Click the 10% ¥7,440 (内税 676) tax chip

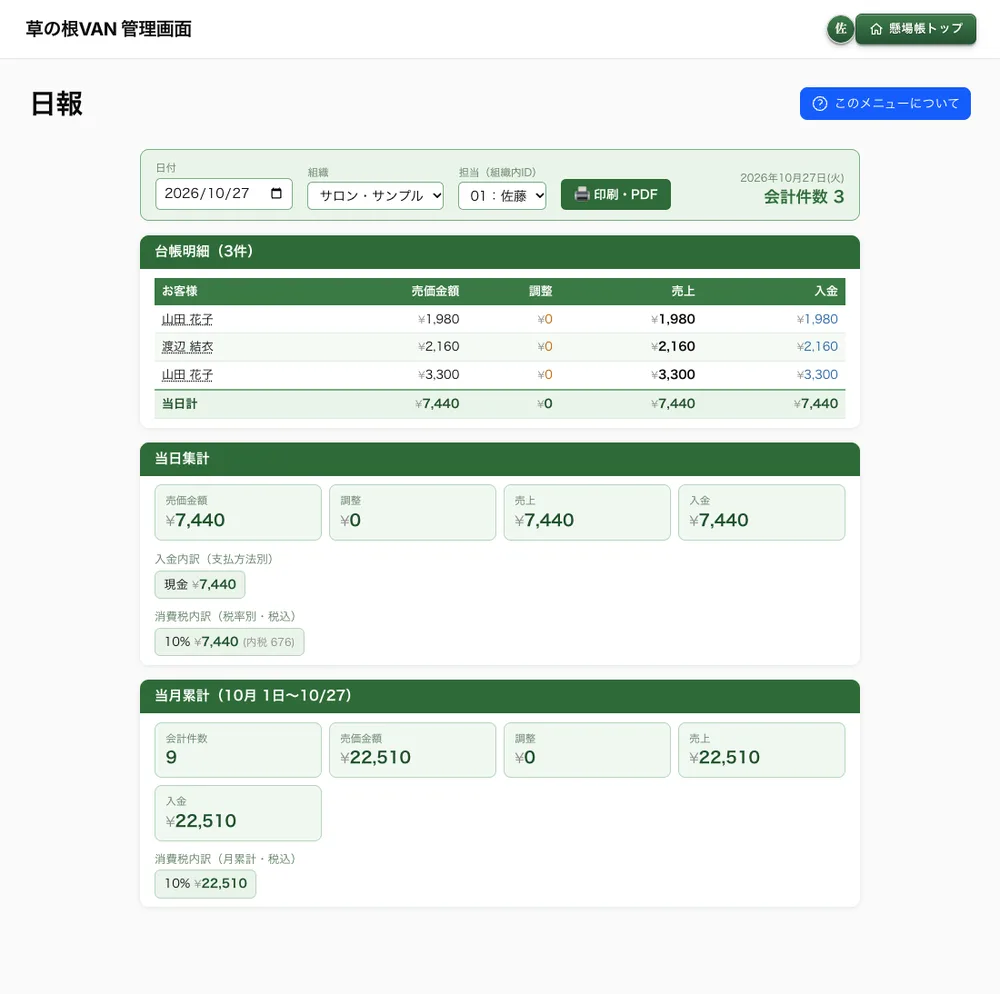tap(229, 642)
